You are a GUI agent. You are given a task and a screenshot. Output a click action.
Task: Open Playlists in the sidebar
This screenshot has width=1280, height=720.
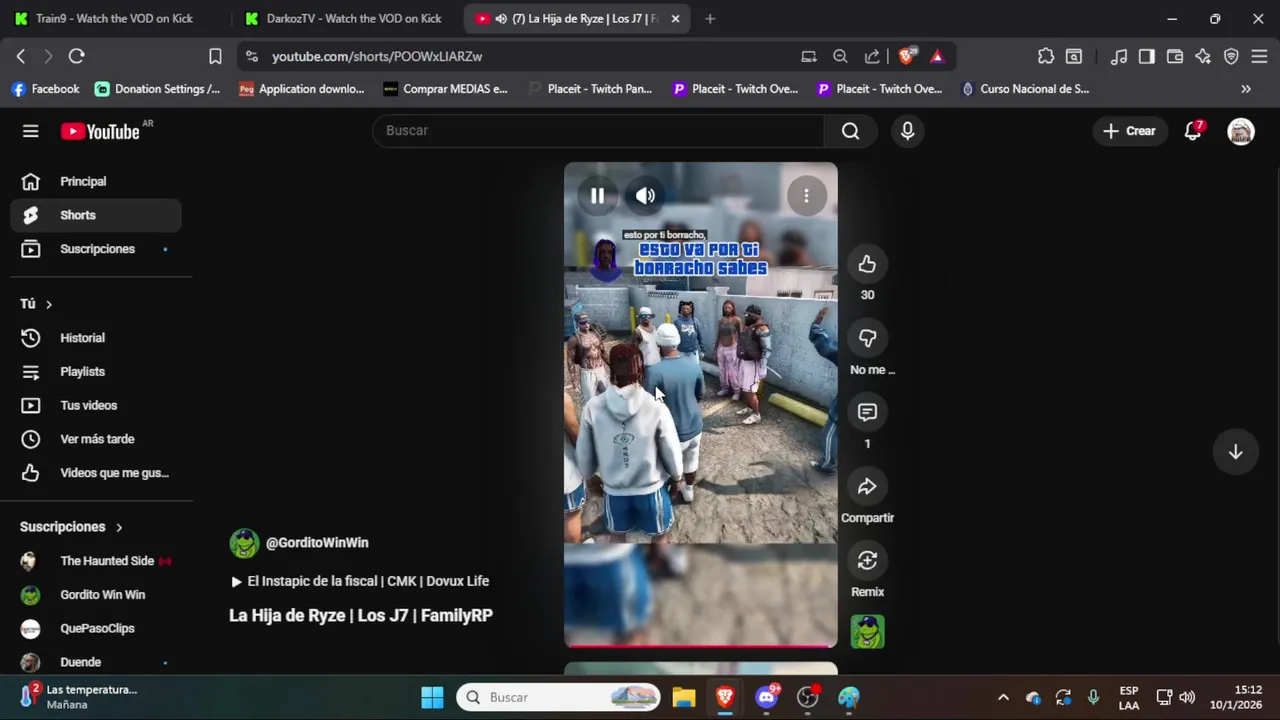point(96,372)
